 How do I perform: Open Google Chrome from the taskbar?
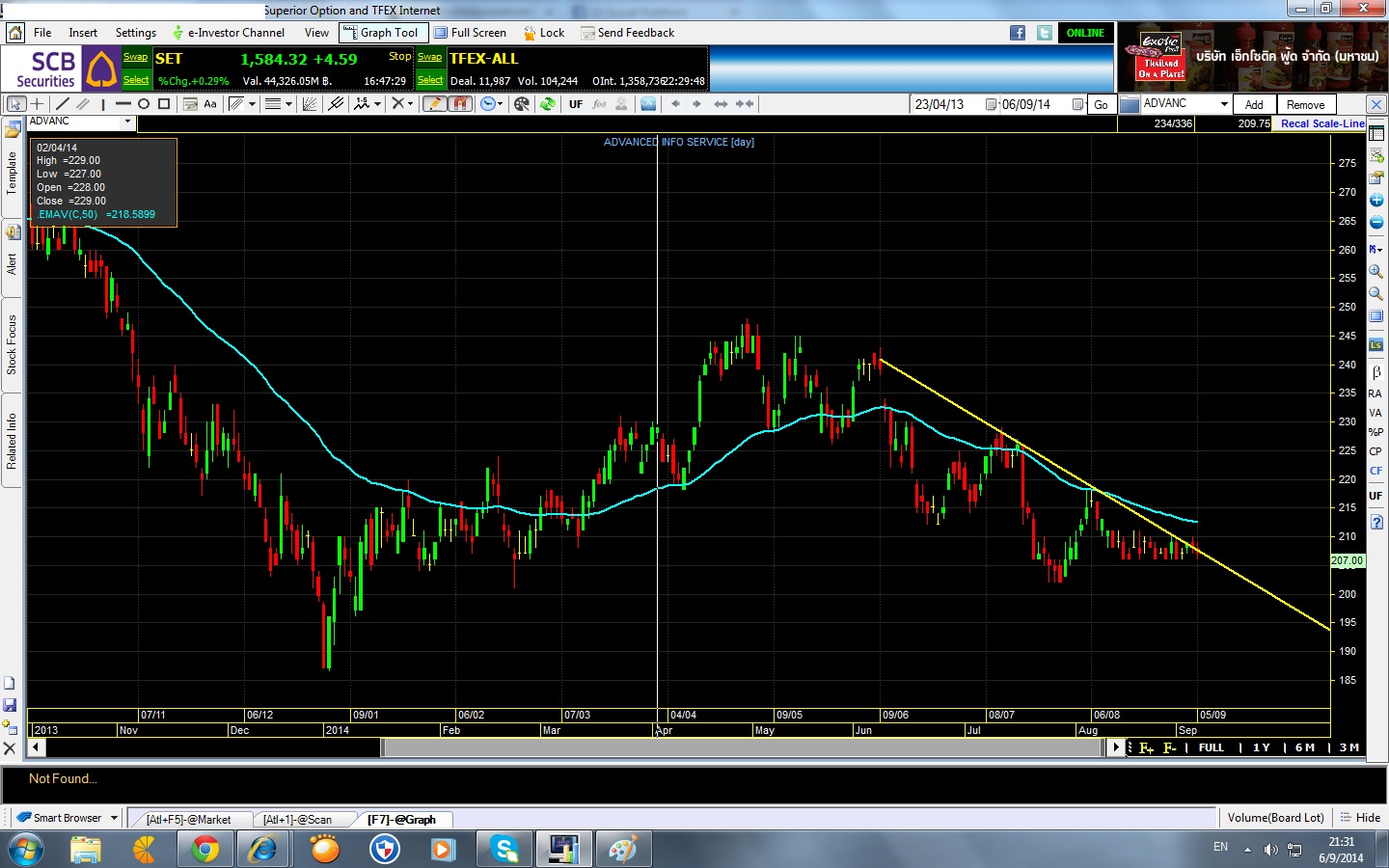pyautogui.click(x=204, y=850)
